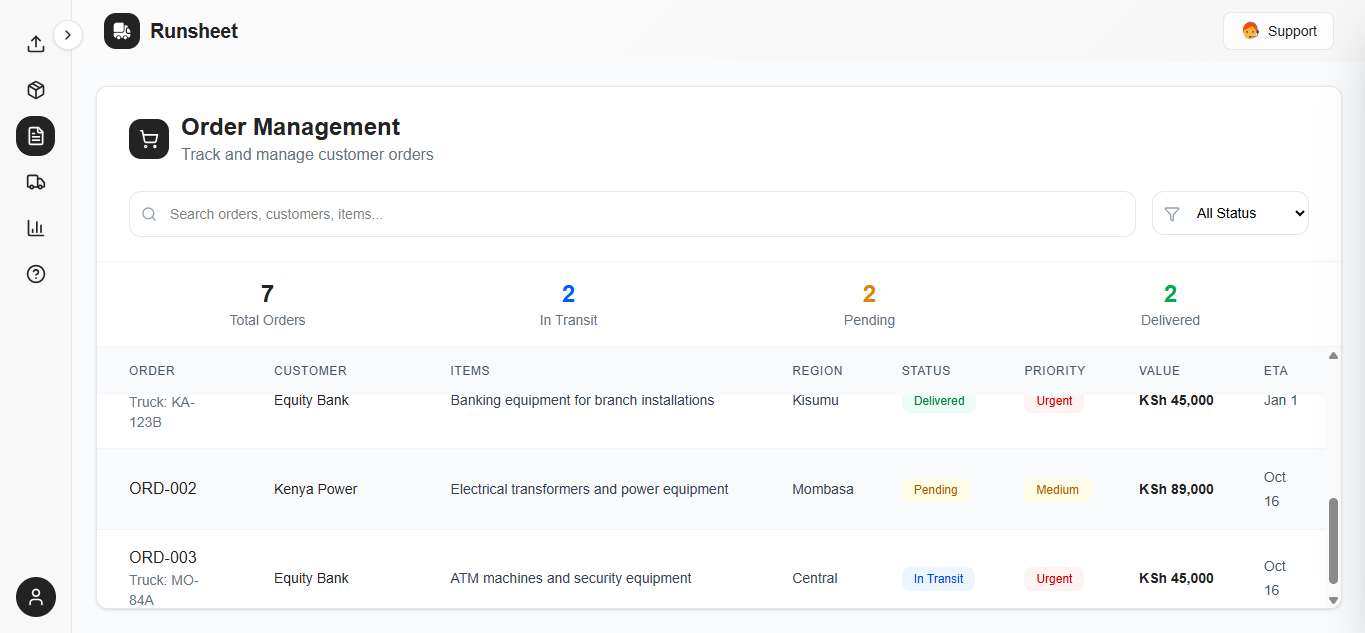Click the Runsheet truck logo

122,31
